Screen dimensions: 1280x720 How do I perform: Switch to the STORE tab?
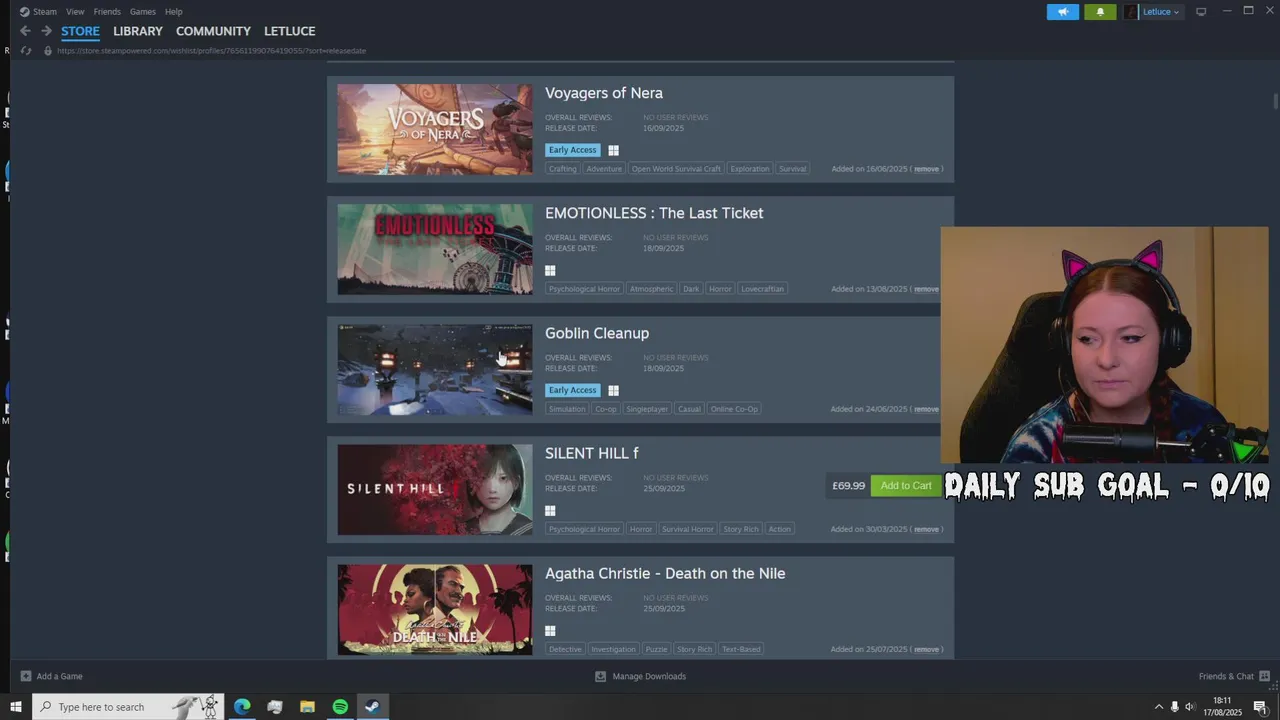80,31
